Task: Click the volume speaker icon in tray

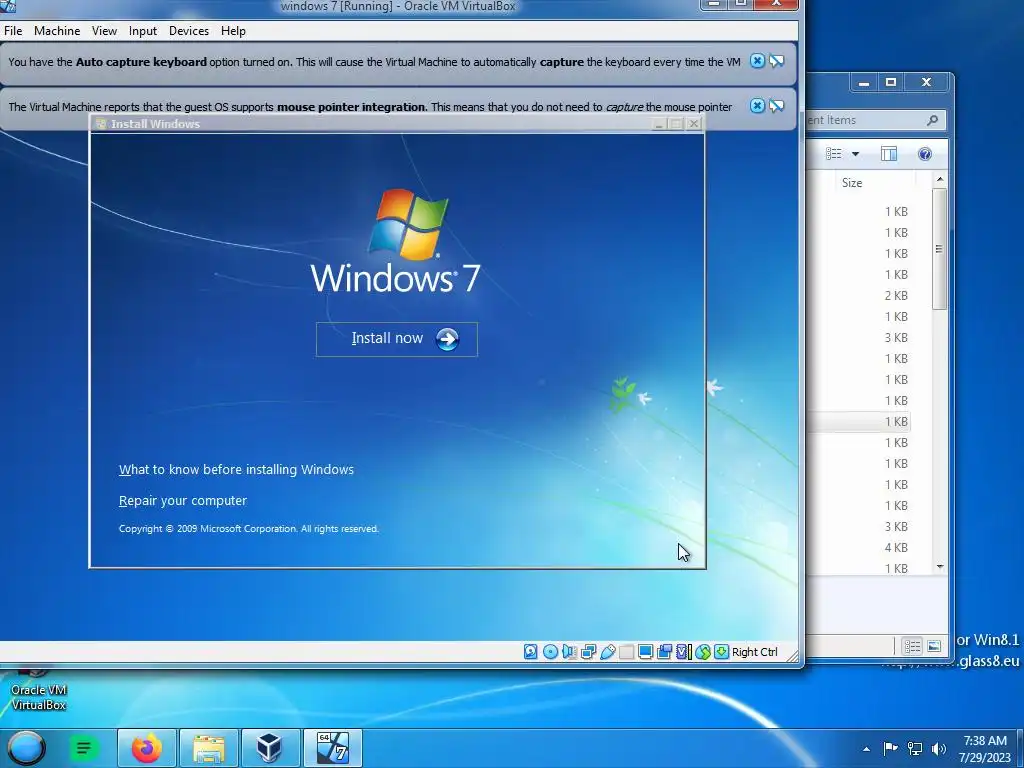Action: (939, 749)
